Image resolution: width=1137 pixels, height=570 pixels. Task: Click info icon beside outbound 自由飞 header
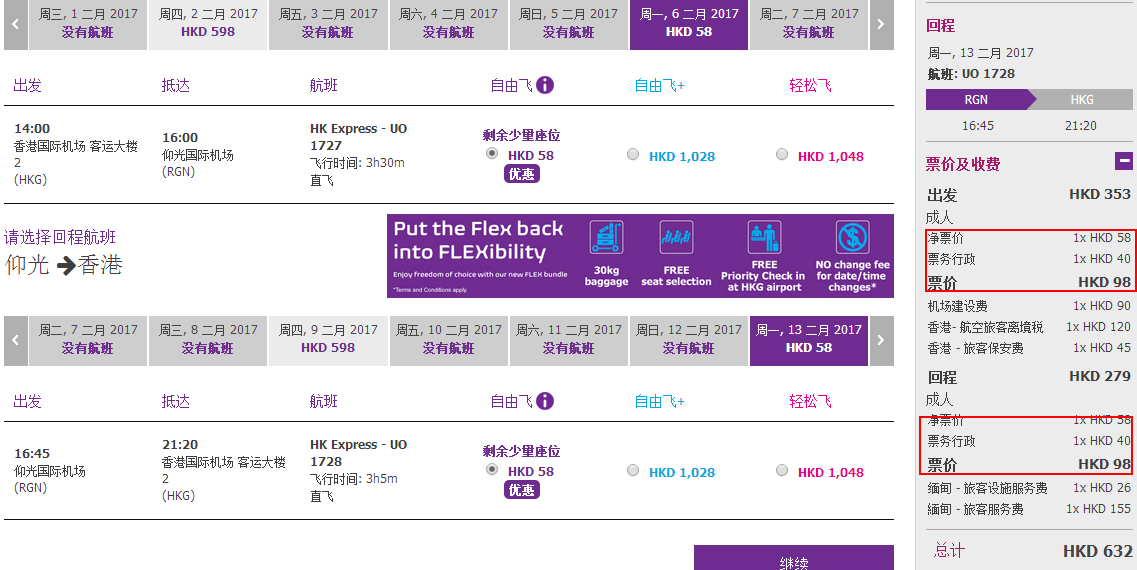545,85
